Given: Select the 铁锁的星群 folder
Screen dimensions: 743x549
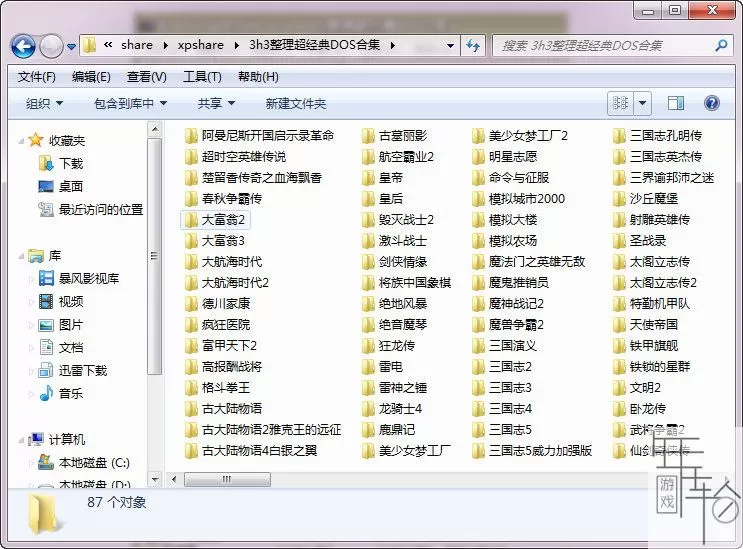Looking at the screenshot, I should 652,367.
